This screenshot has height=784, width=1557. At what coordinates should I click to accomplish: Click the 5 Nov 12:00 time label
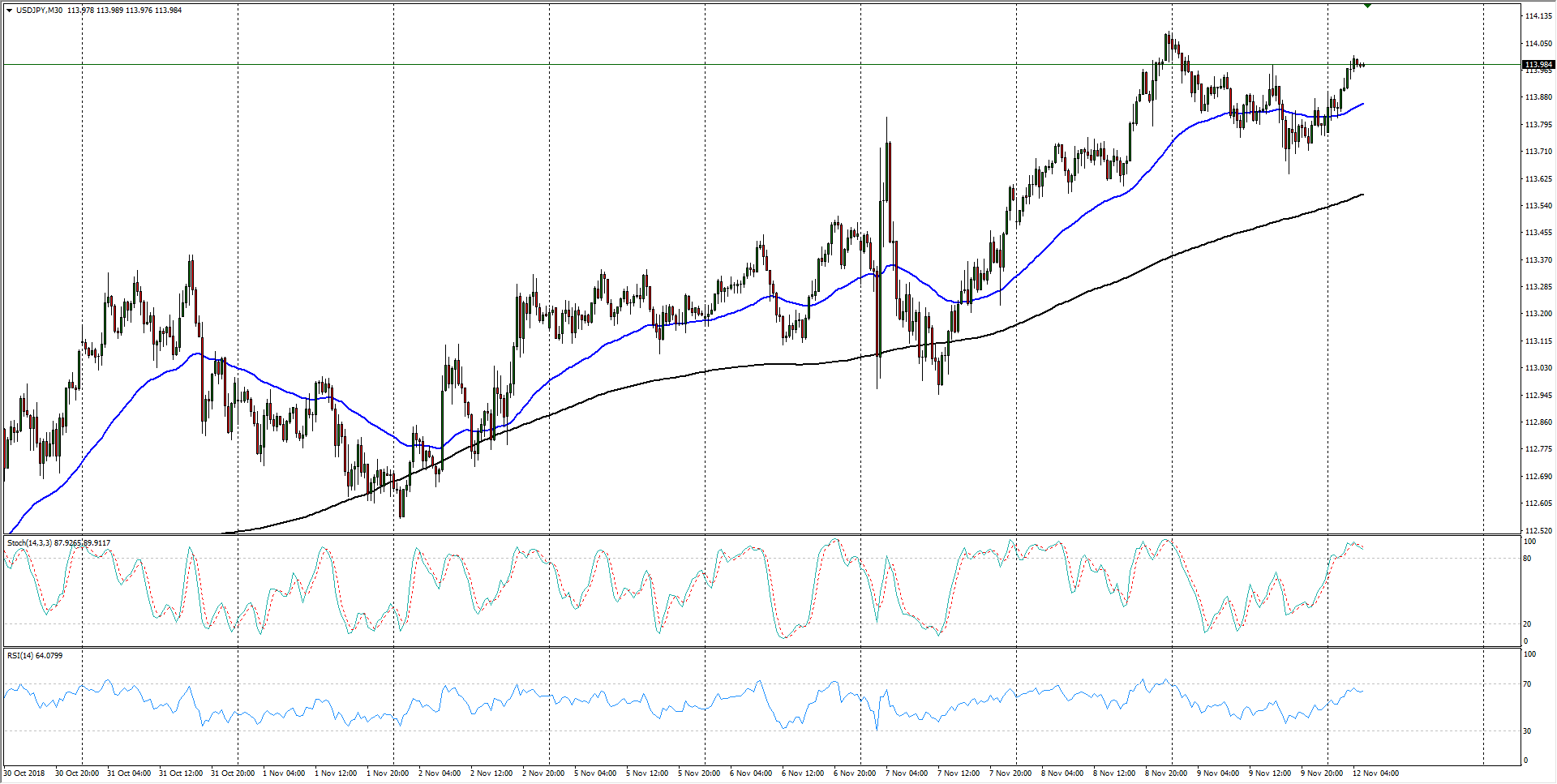(x=648, y=773)
